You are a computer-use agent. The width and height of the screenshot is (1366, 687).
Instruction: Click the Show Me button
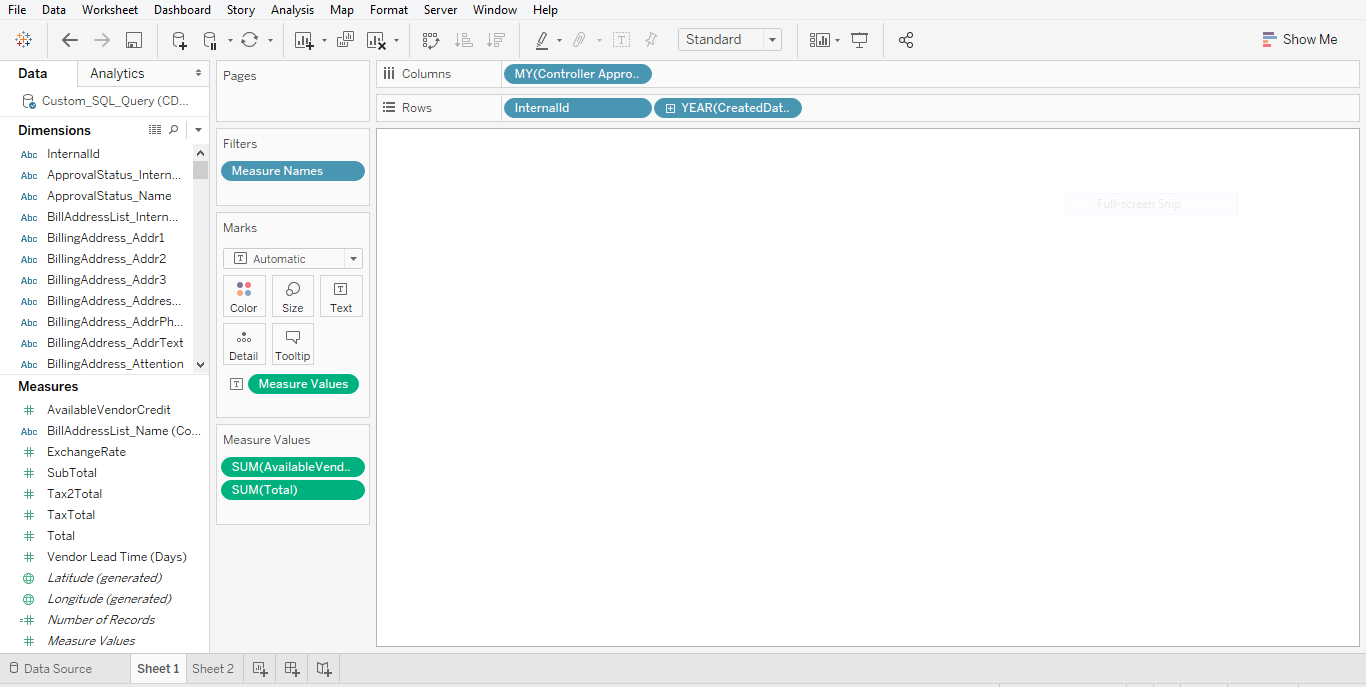1300,39
